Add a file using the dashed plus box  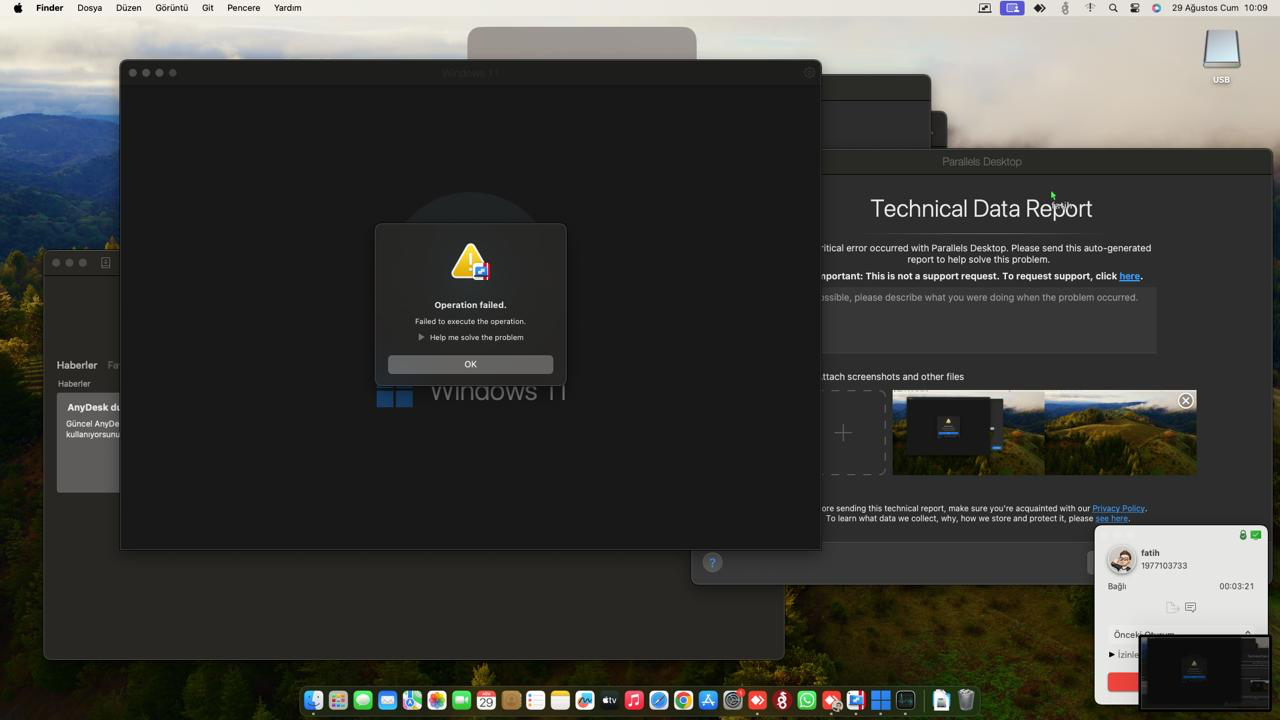[843, 433]
